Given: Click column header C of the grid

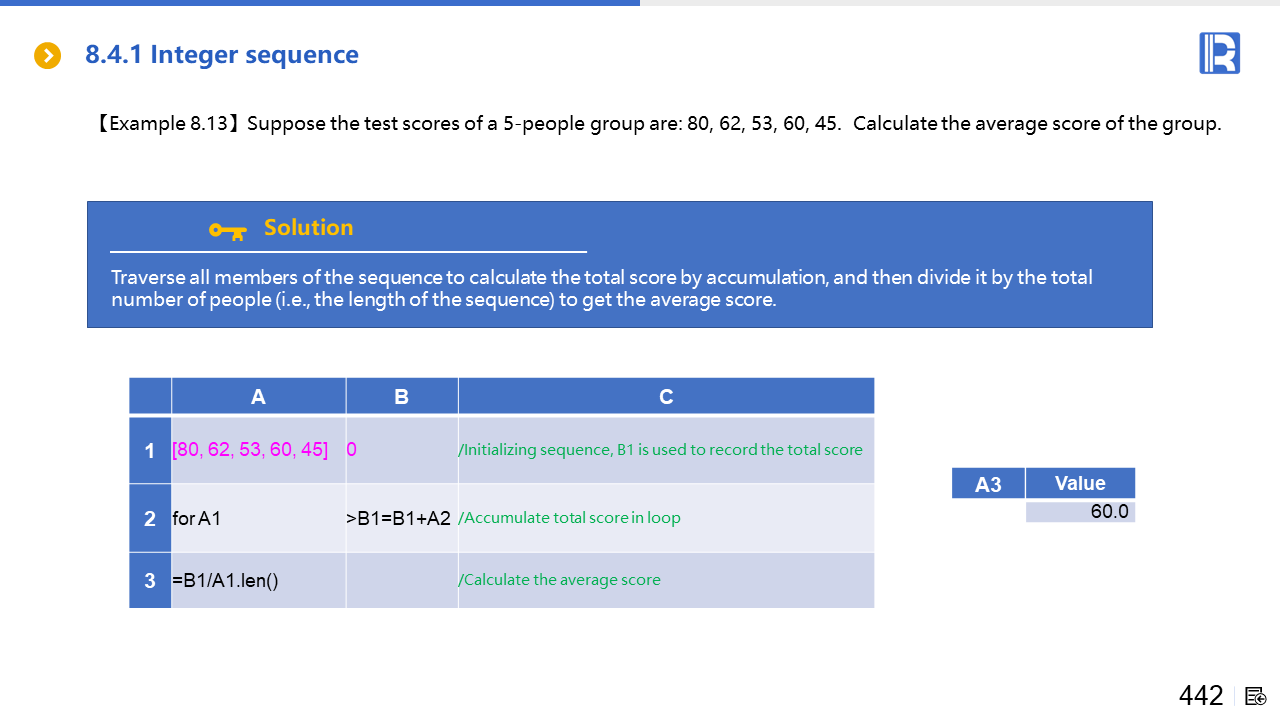Looking at the screenshot, I should (666, 397).
